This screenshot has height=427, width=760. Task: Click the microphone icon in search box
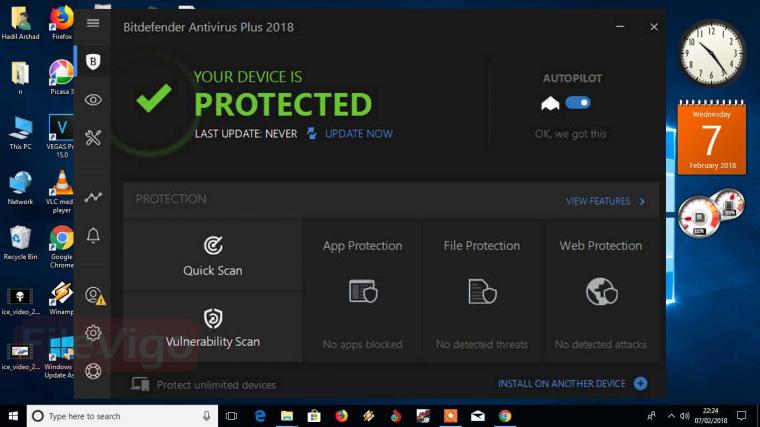206,416
